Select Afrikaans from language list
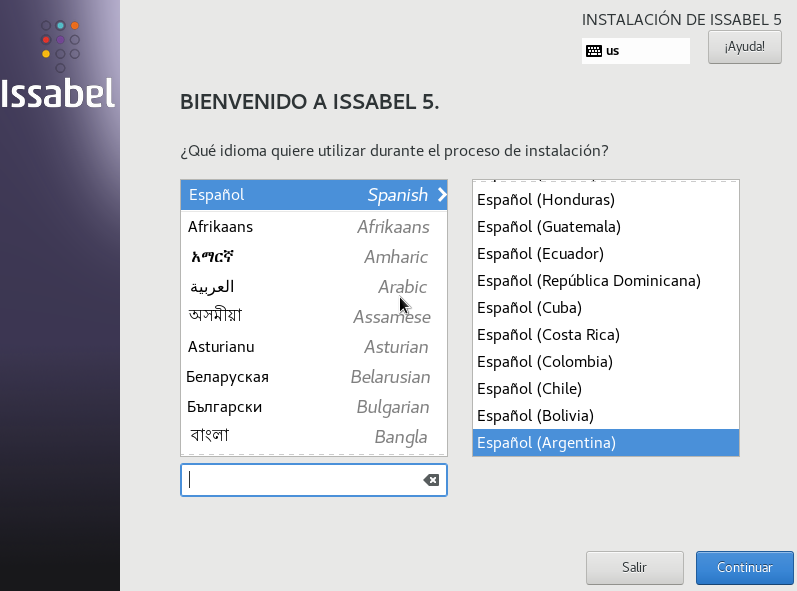Viewport: 797px width, 591px height. [313, 227]
